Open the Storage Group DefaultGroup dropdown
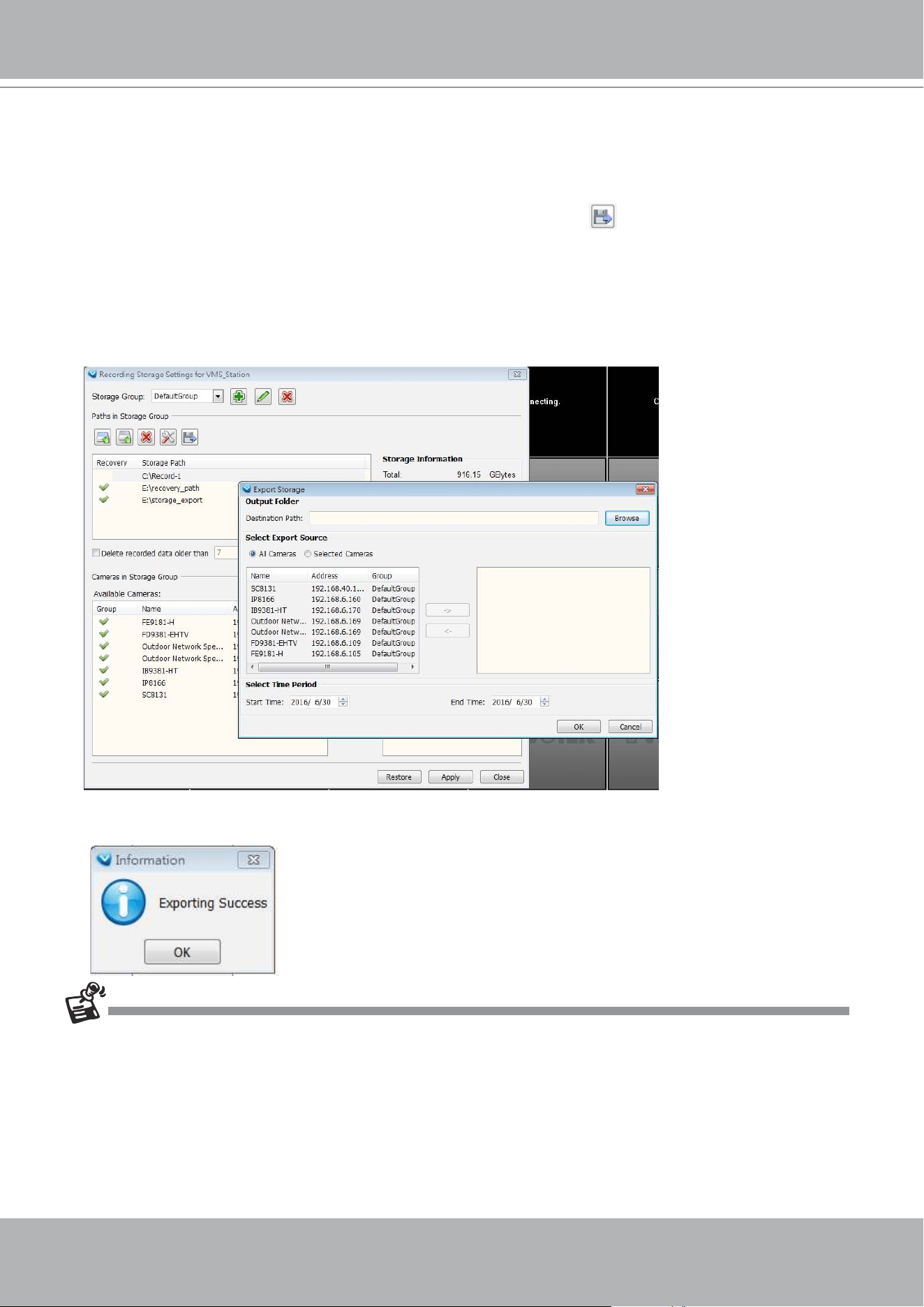 (x=218, y=397)
